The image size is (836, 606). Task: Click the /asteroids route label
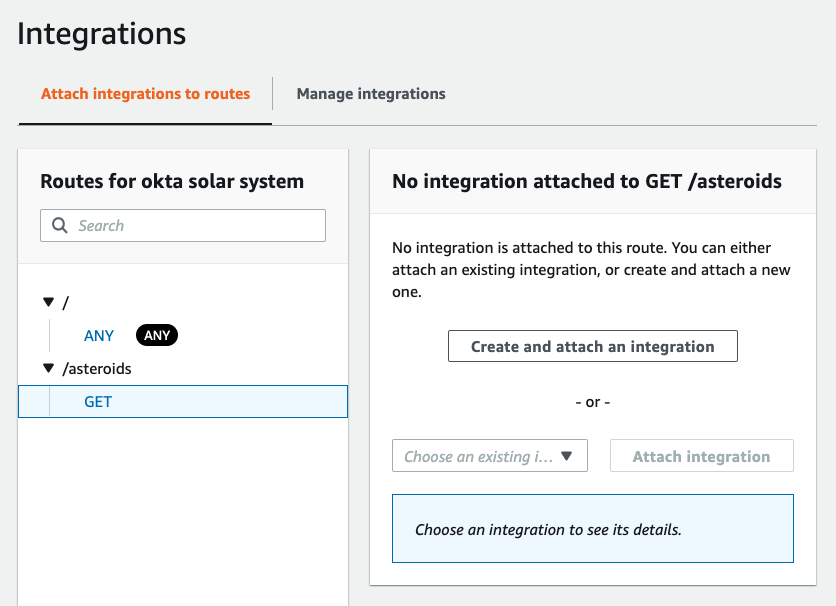point(97,368)
